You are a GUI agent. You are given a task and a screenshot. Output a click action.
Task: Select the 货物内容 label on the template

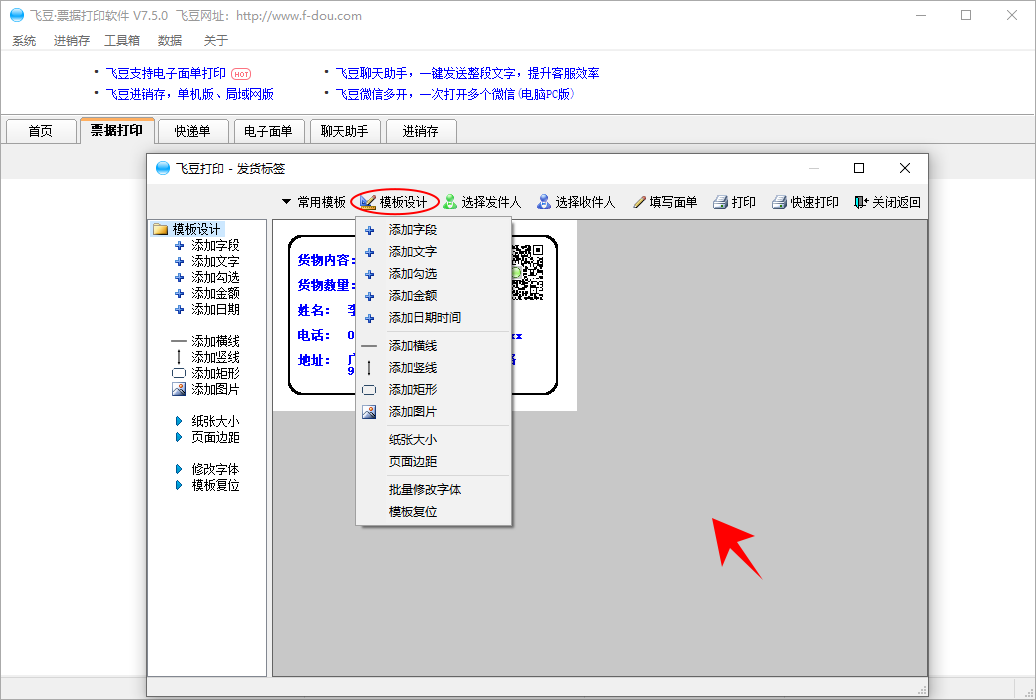coord(326,260)
